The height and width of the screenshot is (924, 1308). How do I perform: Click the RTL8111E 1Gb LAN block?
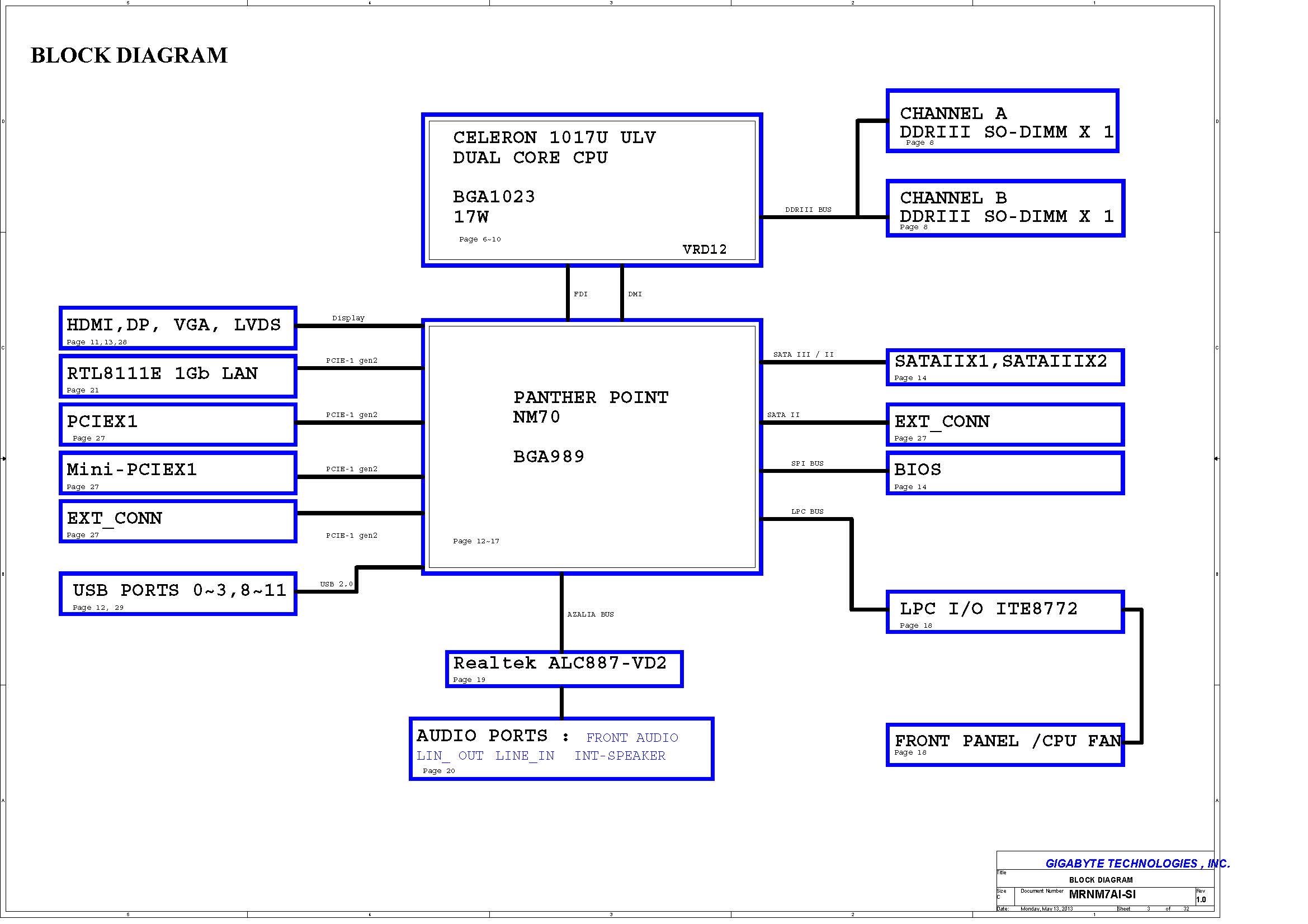coord(178,376)
